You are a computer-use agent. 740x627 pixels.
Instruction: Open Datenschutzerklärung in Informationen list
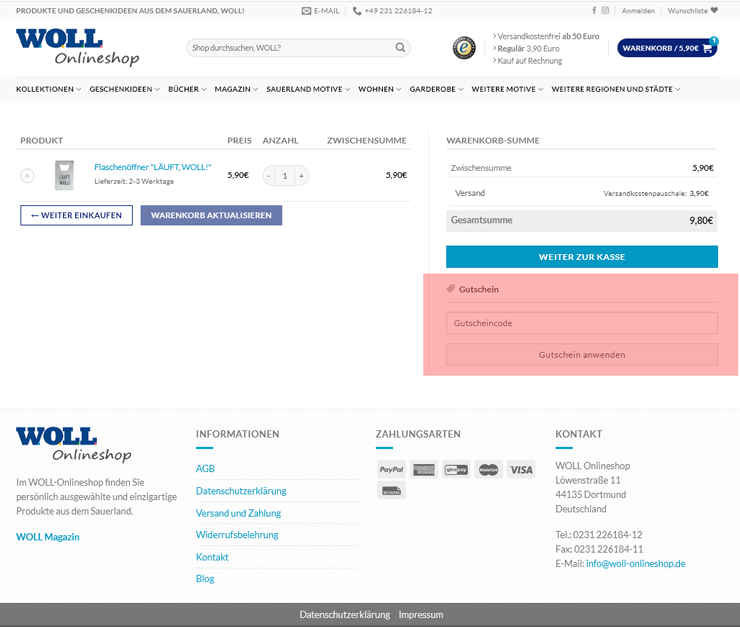click(241, 491)
